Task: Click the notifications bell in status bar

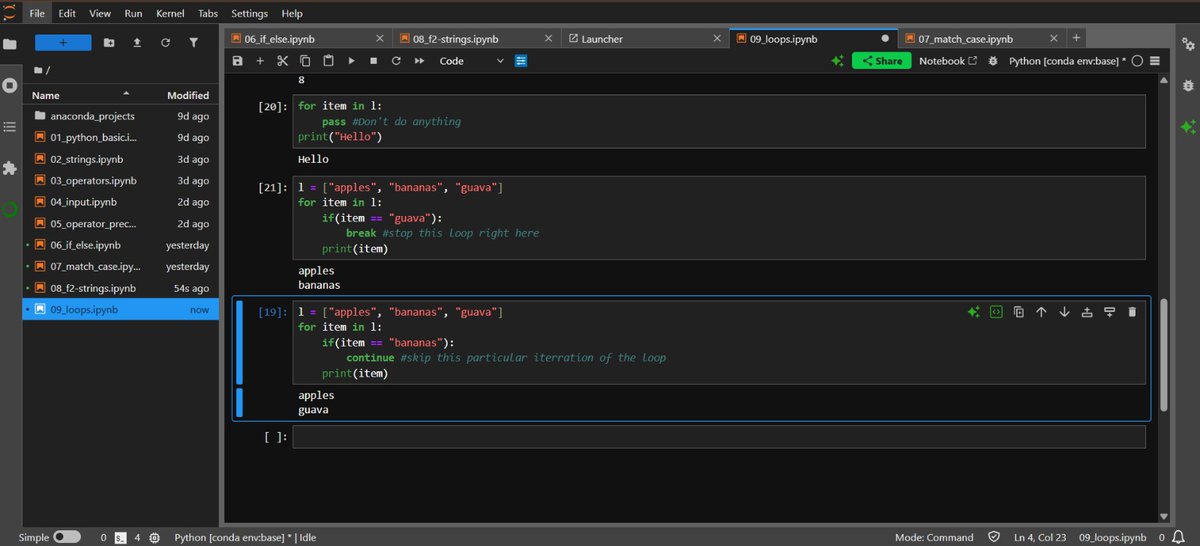Action: [x=1178, y=537]
